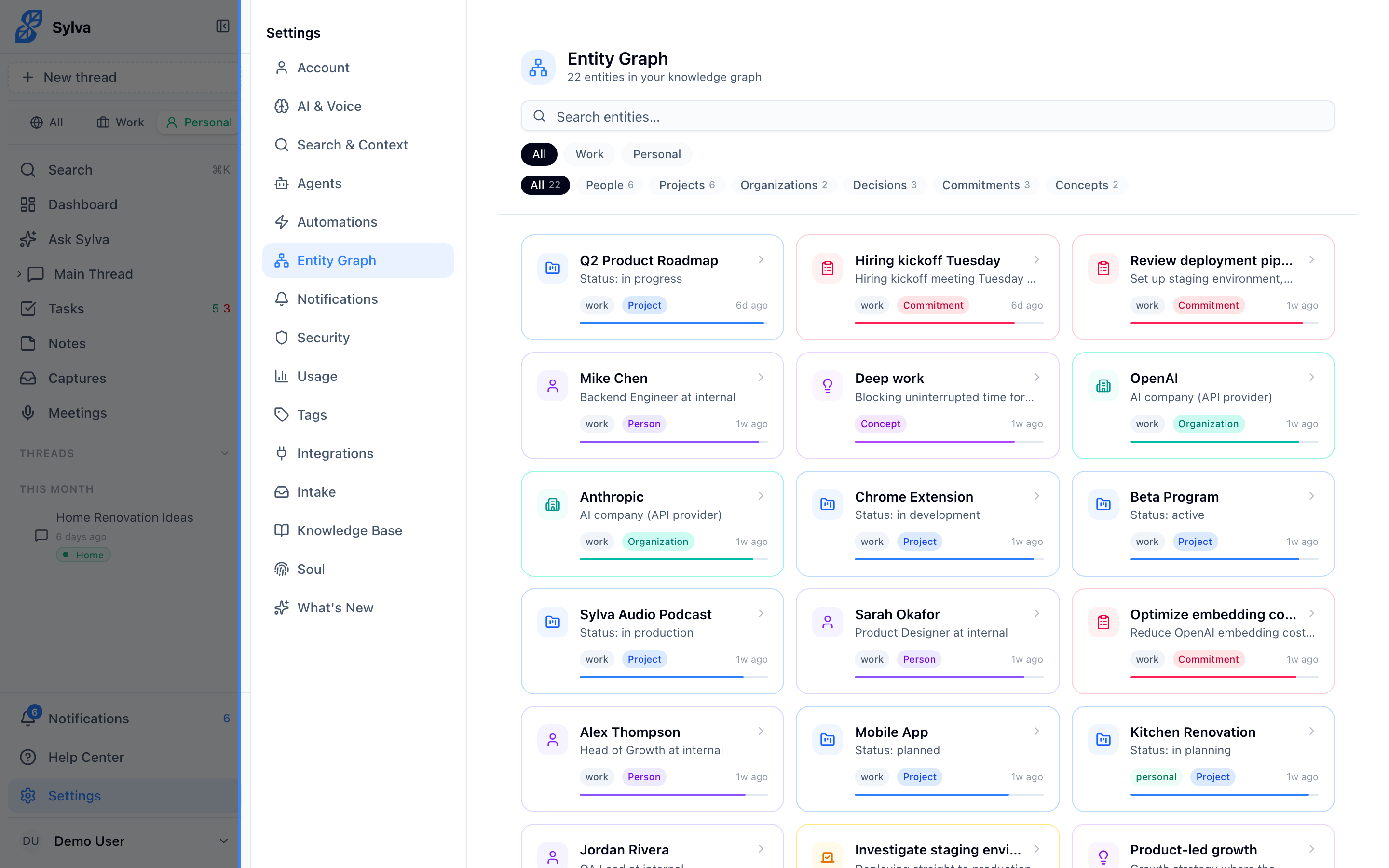Filter entities by All scope
1389x868 pixels.
click(x=538, y=154)
